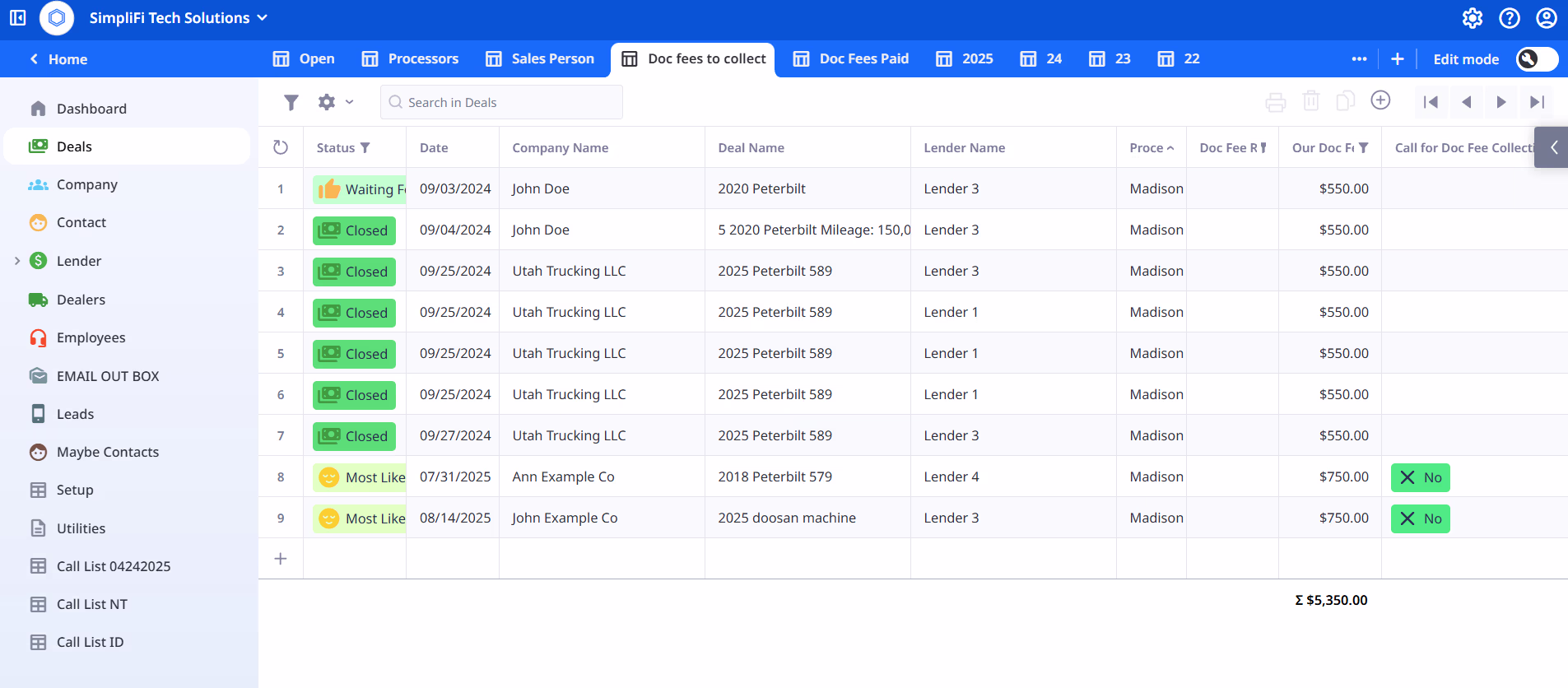Screen dimensions: 1568x688
Task: Open Dealers in sidebar
Action: coord(127,300)
